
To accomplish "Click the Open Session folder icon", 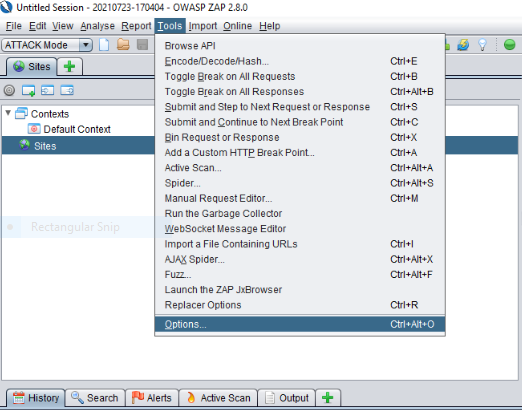I will point(123,44).
